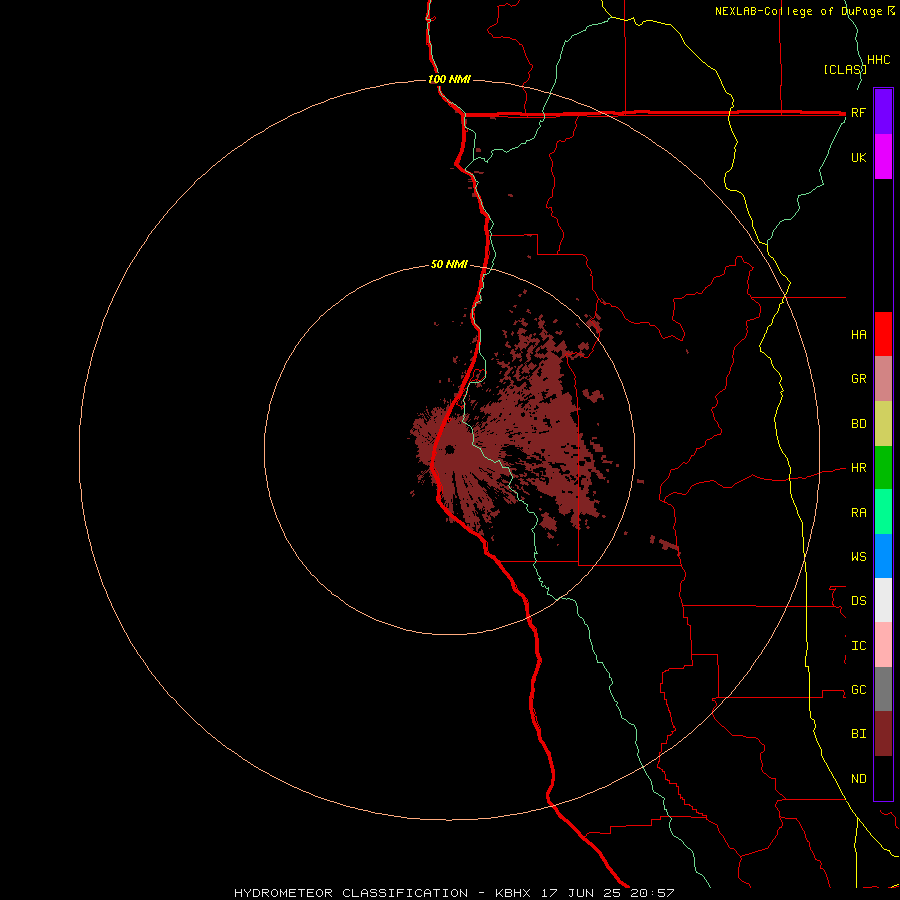Click the HR legend label
Screen dimensions: 900x900
858,468
